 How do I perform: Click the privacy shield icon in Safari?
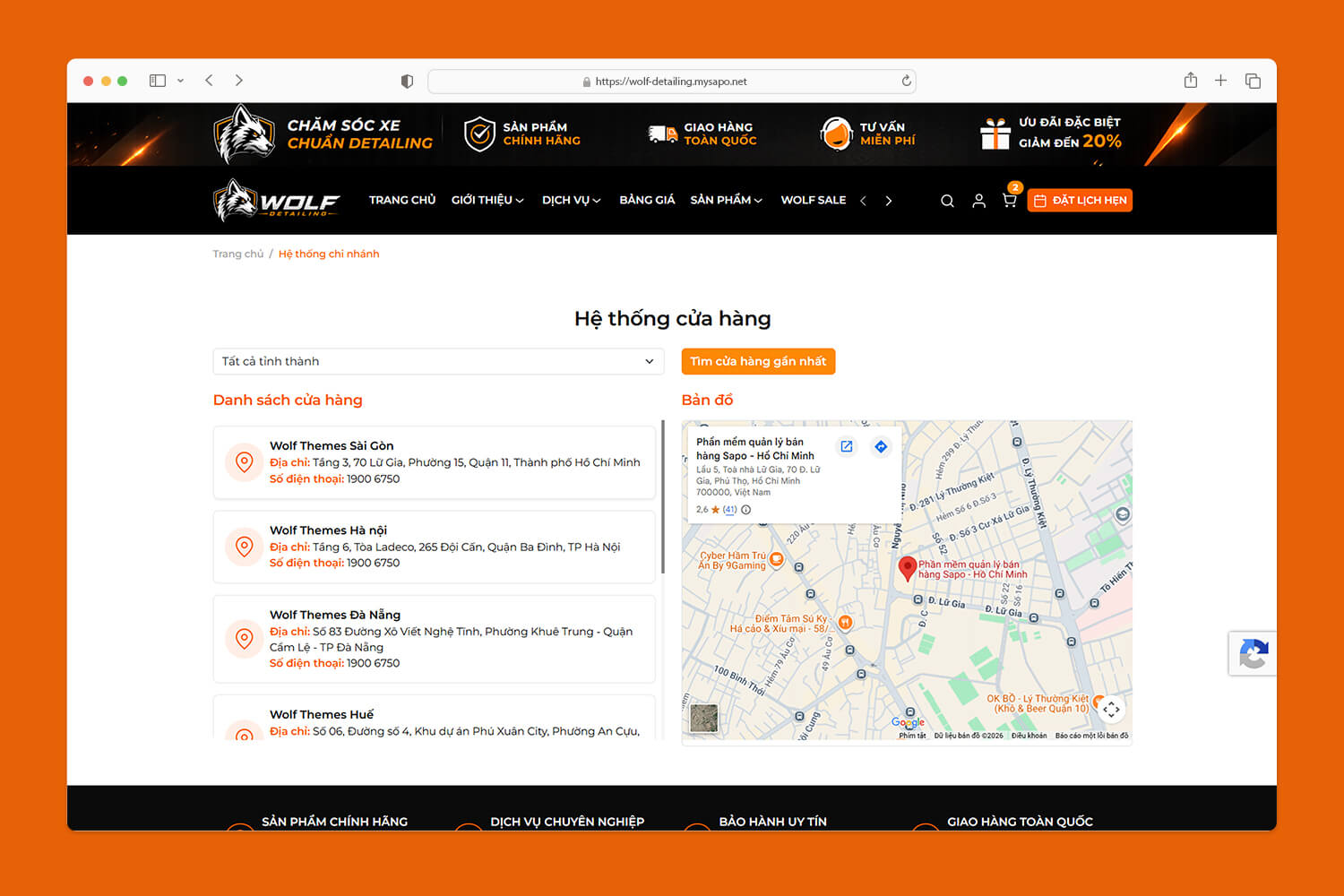pyautogui.click(x=407, y=82)
